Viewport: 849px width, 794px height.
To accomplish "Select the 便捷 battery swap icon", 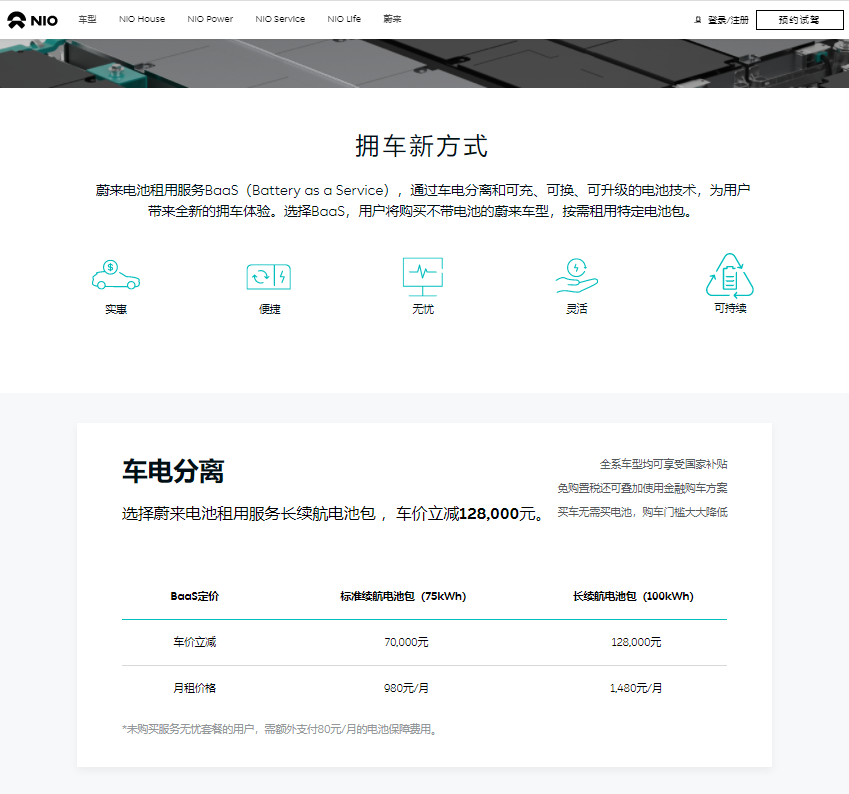I will [269, 277].
